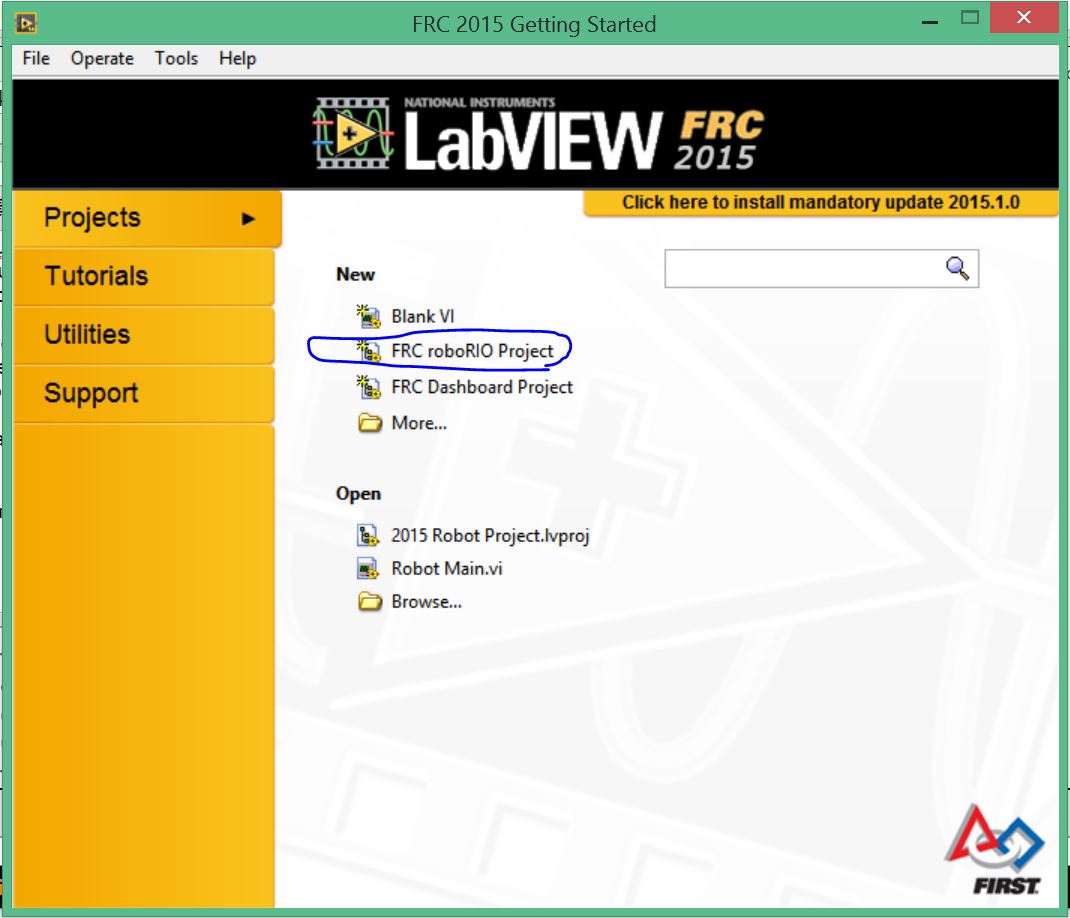Select the Tutorials sidebar tab

click(143, 276)
